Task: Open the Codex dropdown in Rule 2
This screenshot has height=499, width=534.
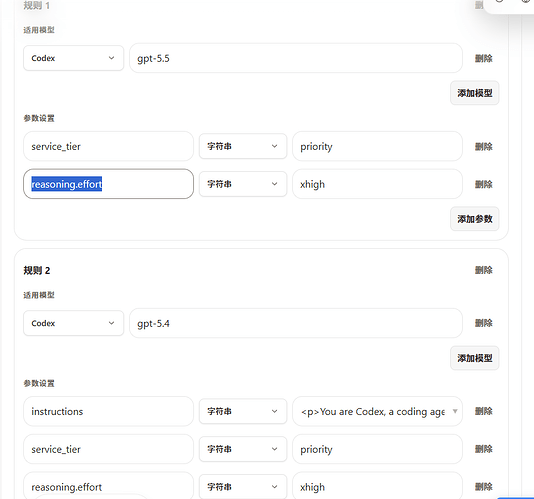Action: click(73, 323)
